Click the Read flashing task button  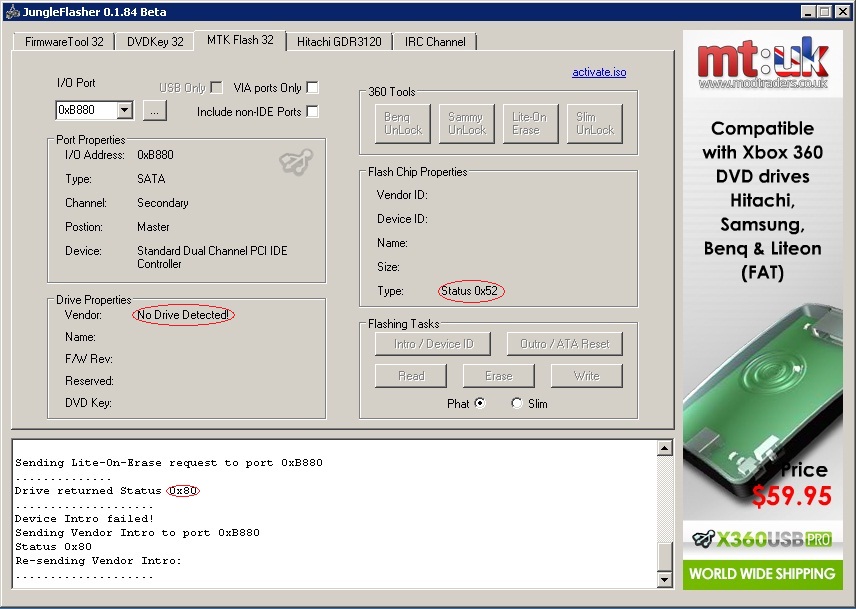click(x=411, y=376)
